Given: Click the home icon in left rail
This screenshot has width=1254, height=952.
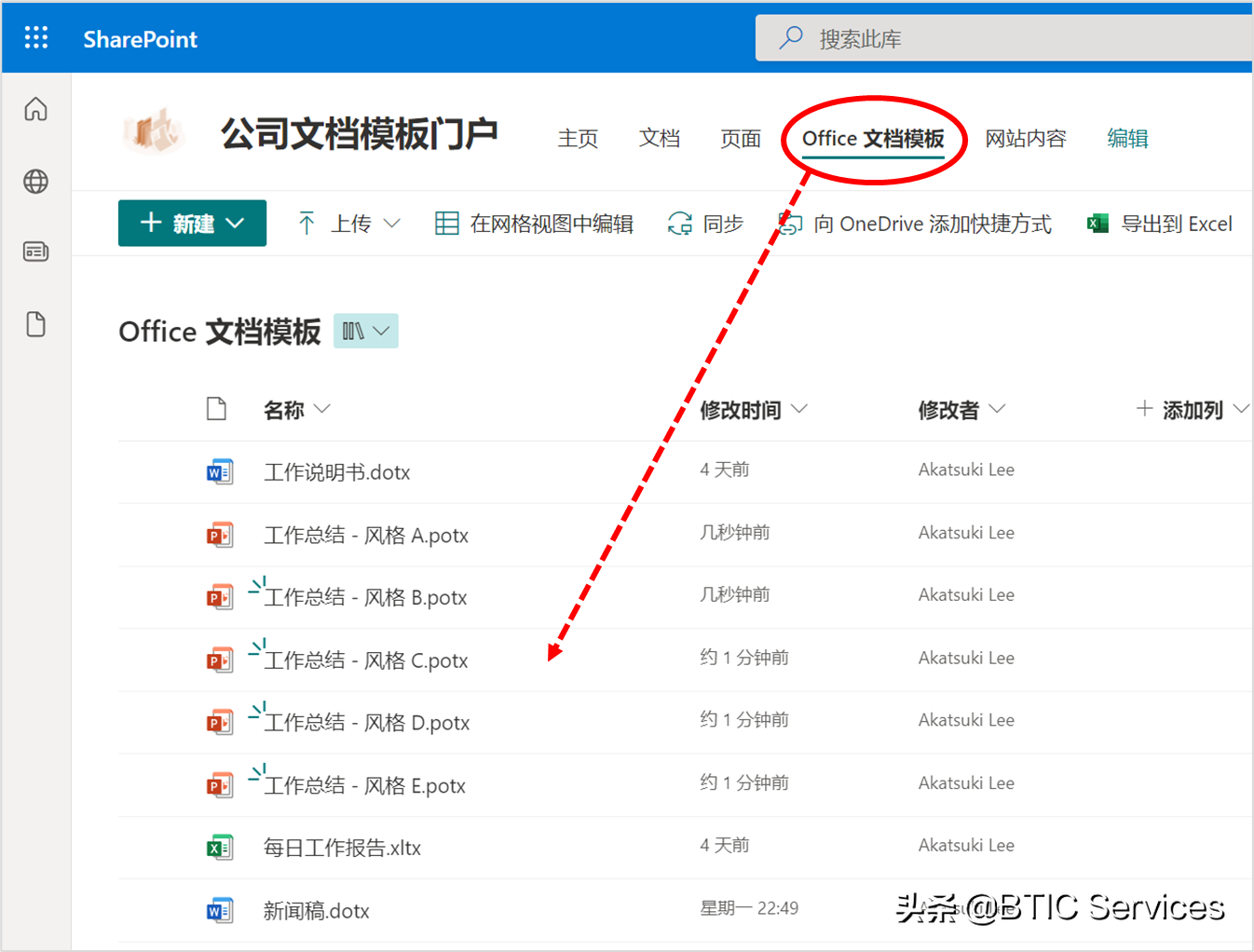Looking at the screenshot, I should 35,109.
